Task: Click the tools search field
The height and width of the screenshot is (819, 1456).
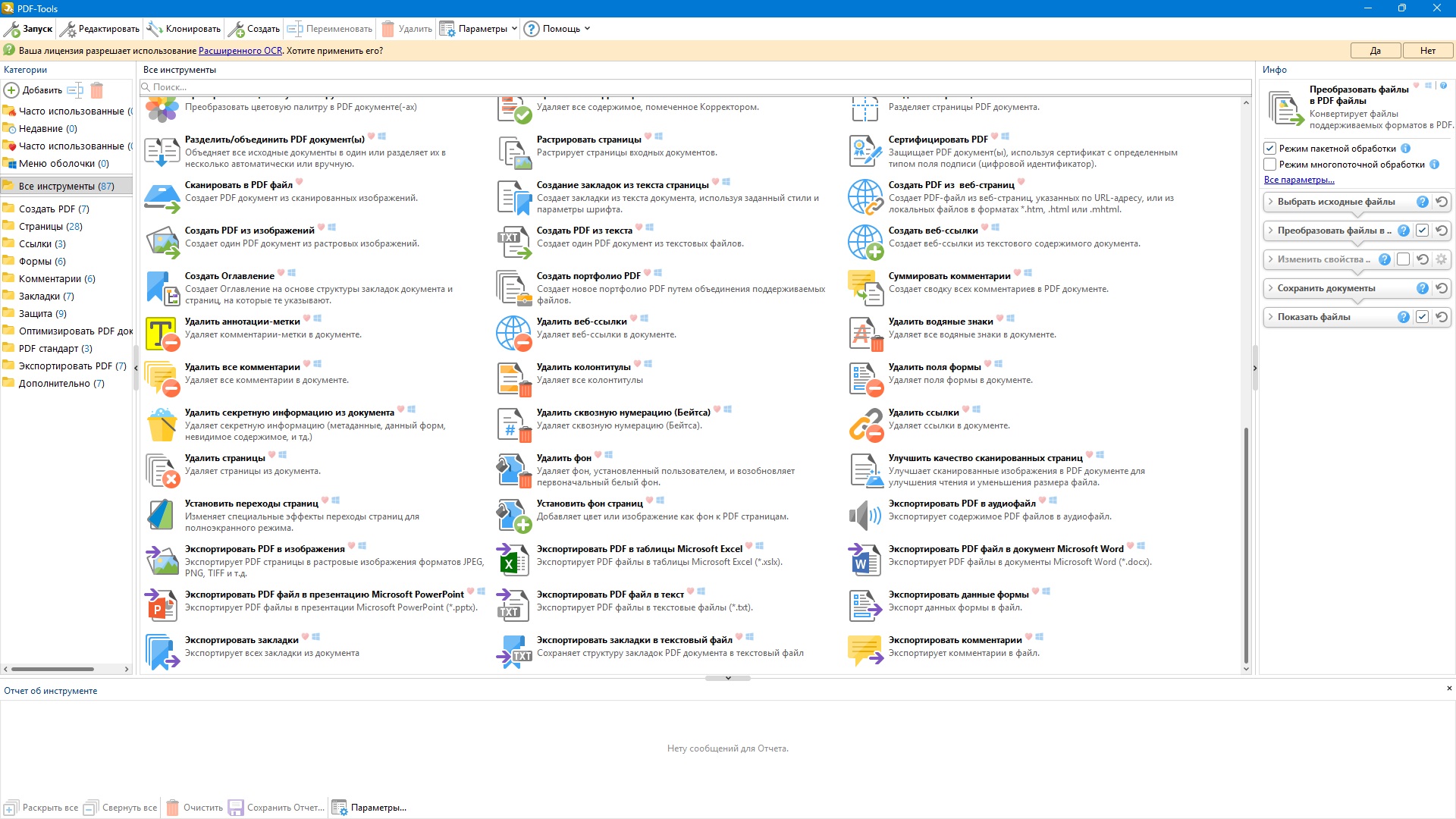Action: click(x=682, y=87)
